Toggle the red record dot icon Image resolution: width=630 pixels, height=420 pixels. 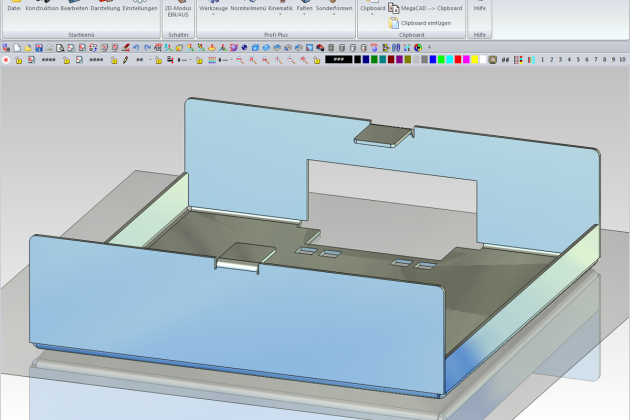click(x=6, y=60)
